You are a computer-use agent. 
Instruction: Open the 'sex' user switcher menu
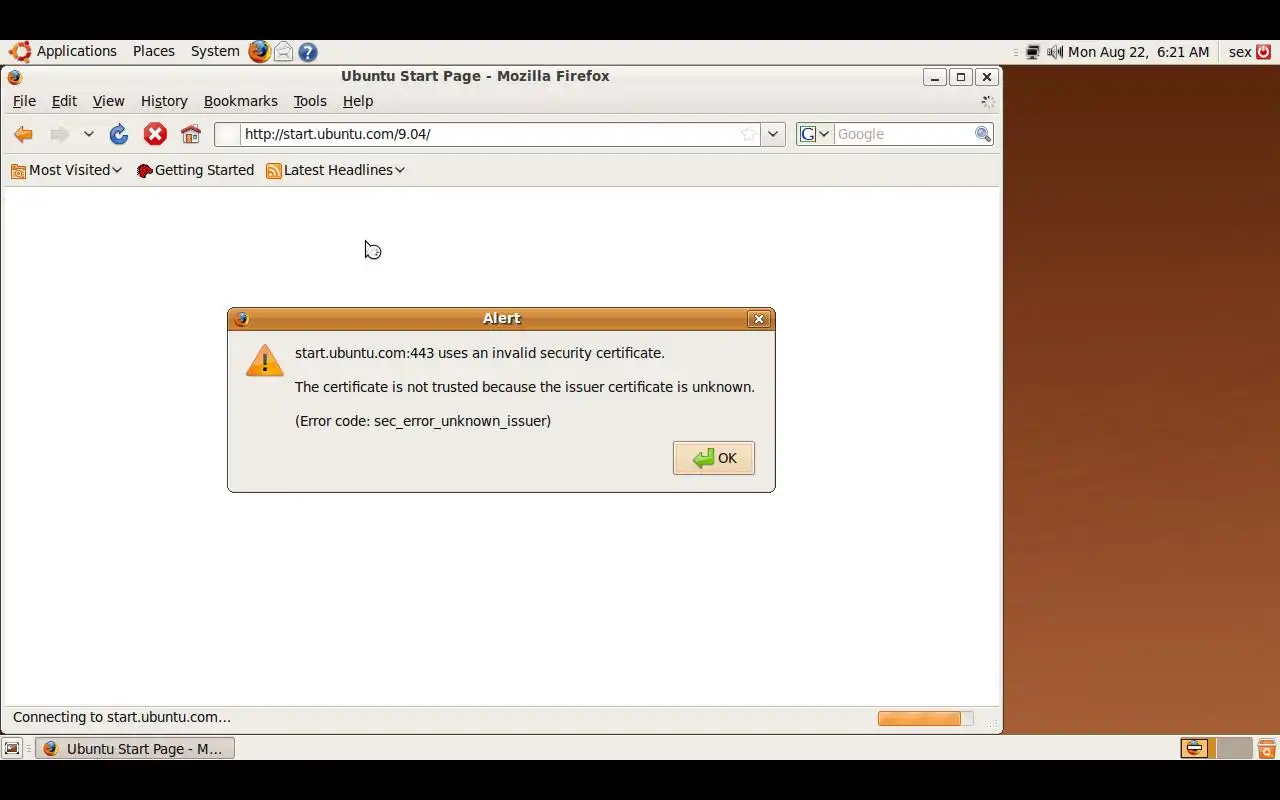(x=1240, y=52)
